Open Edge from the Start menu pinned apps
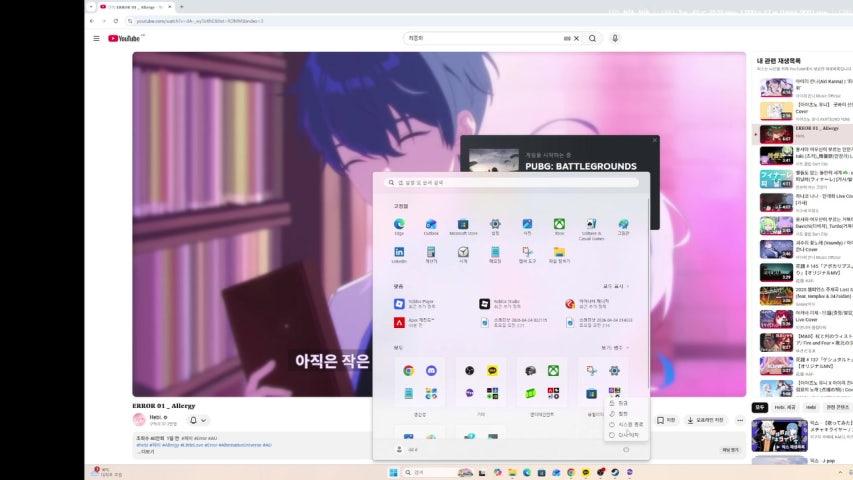 click(399, 225)
